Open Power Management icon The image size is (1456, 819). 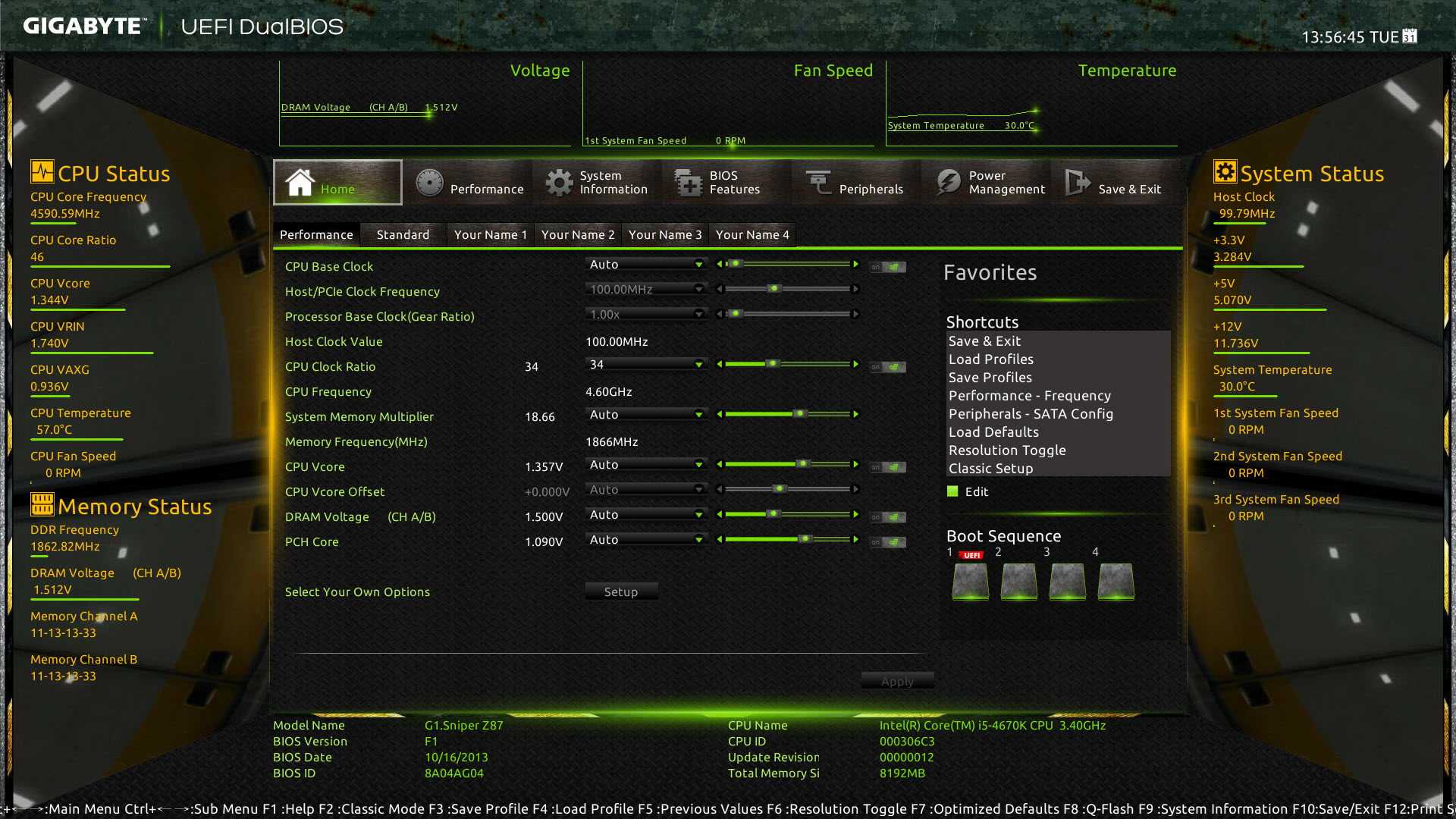click(x=948, y=182)
